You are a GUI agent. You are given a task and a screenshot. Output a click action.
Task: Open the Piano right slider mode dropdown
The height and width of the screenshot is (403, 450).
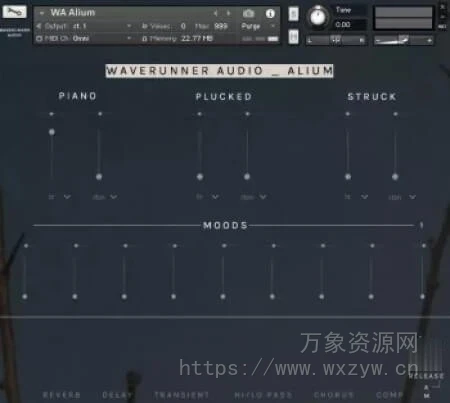coord(114,197)
